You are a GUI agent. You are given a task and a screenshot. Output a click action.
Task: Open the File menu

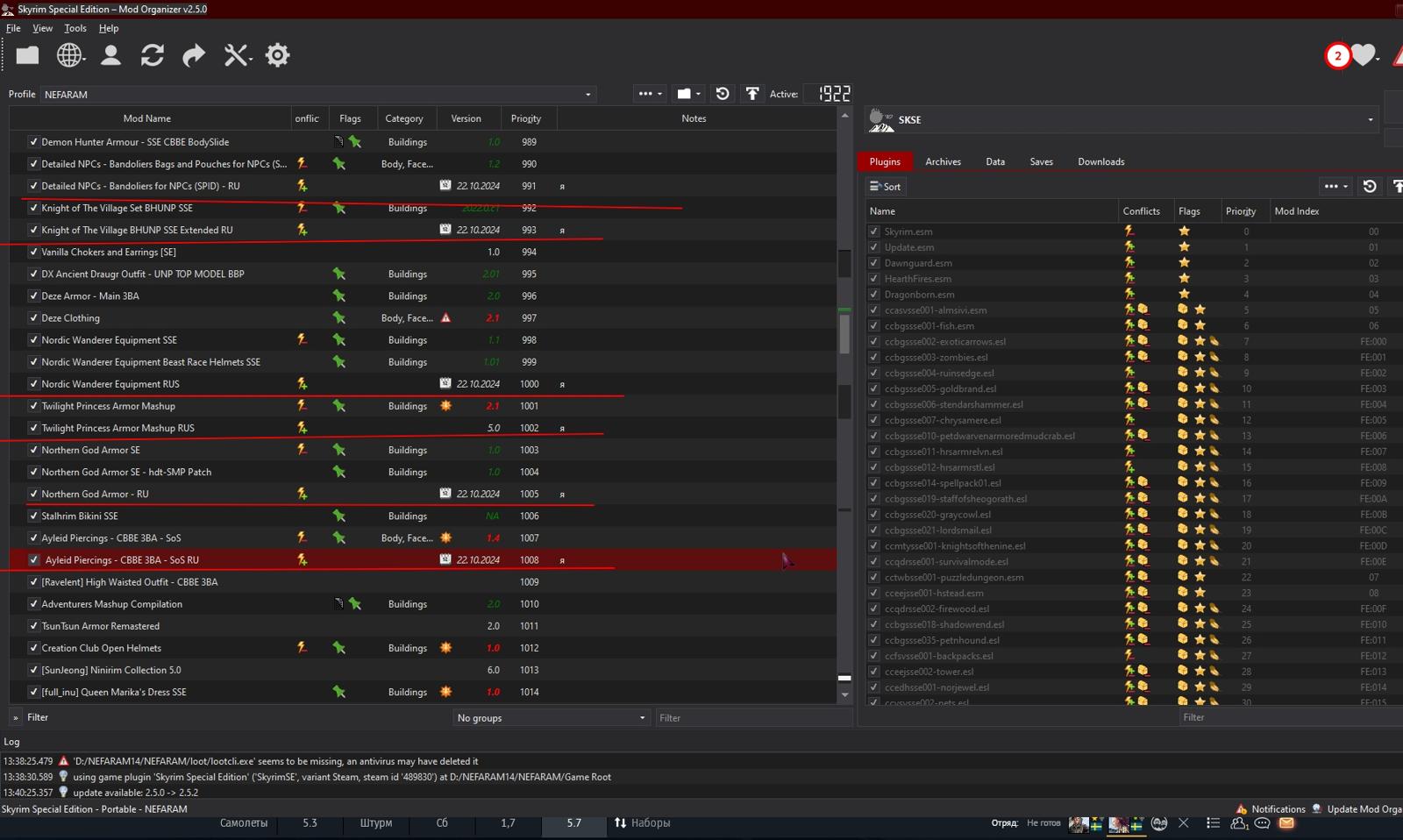pos(13,28)
